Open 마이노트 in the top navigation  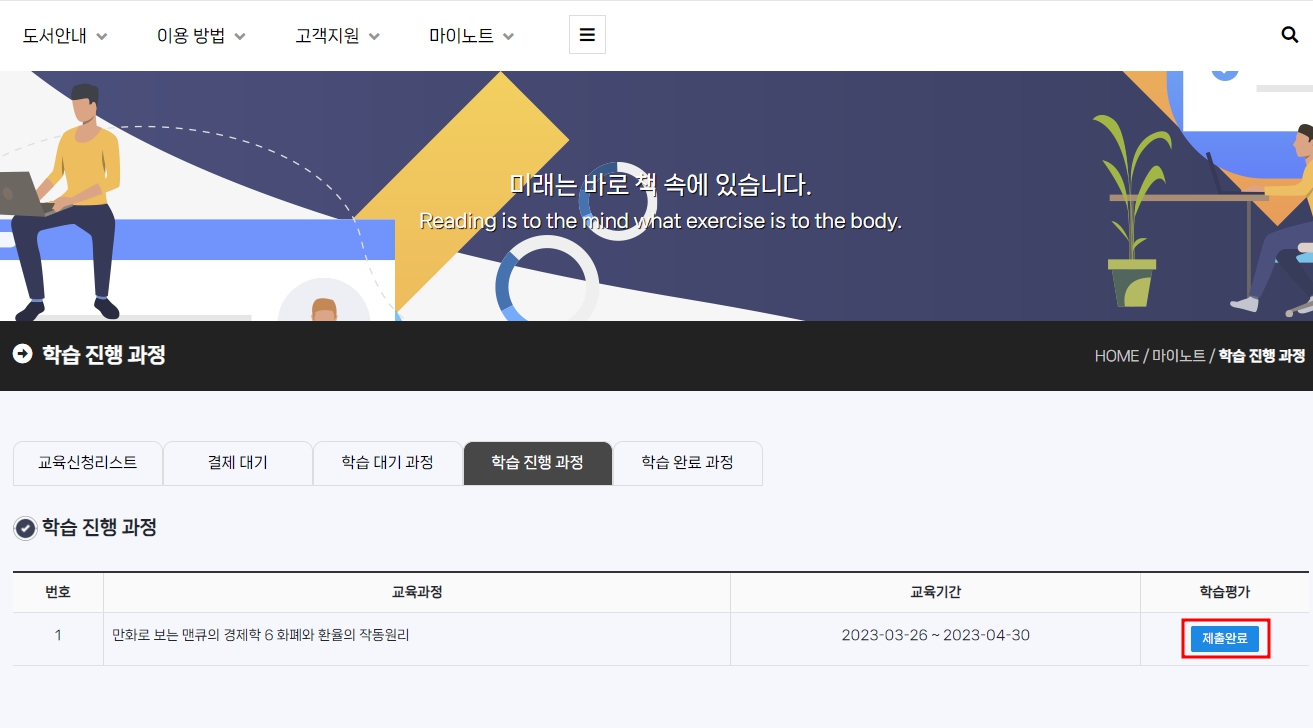(x=471, y=36)
